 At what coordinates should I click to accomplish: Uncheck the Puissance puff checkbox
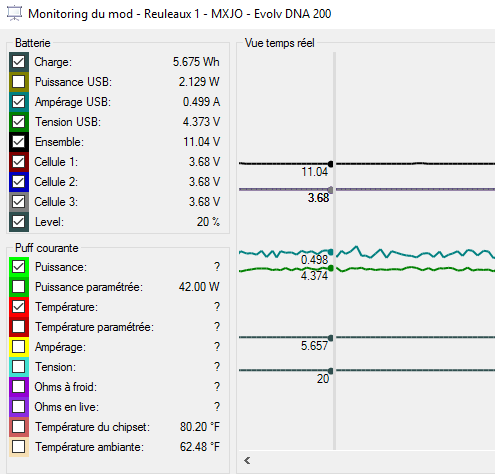coord(19,267)
